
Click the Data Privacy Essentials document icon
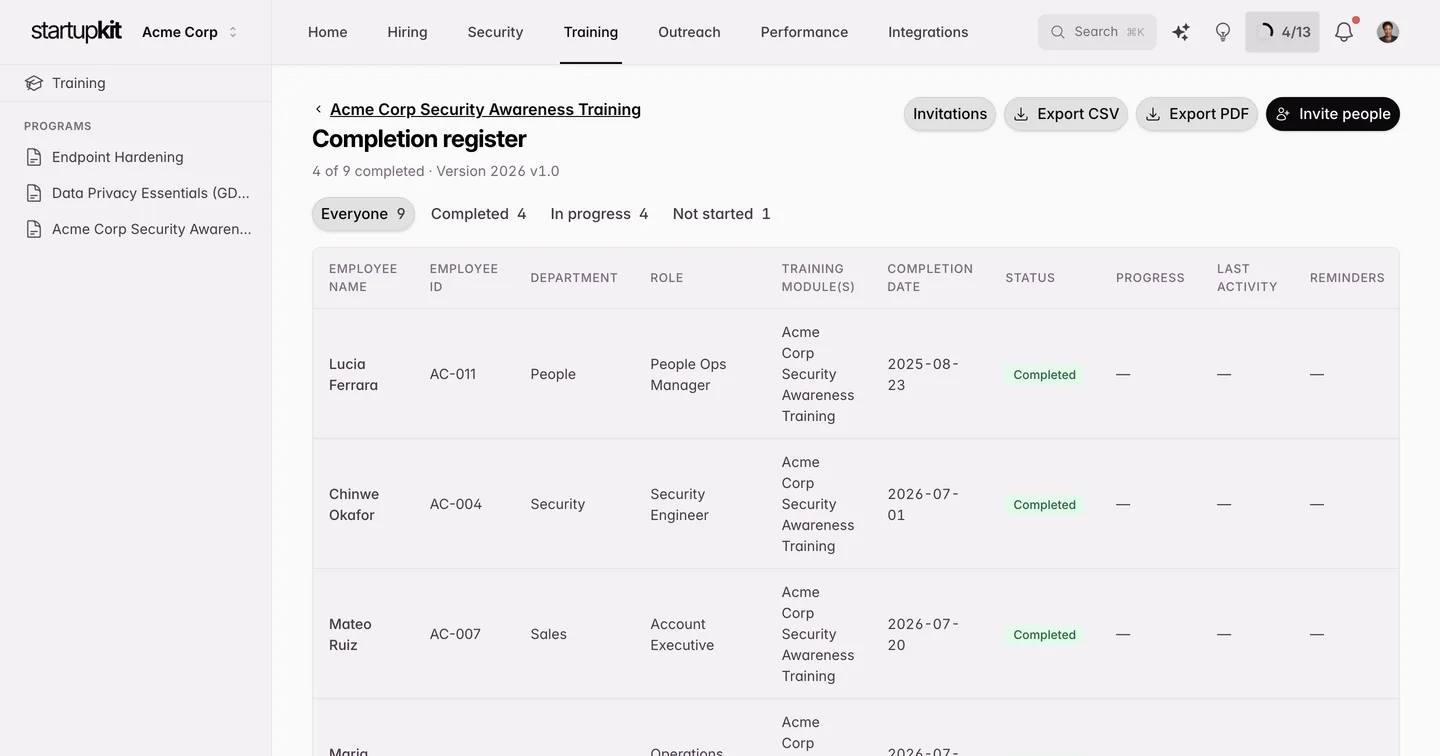pos(34,193)
